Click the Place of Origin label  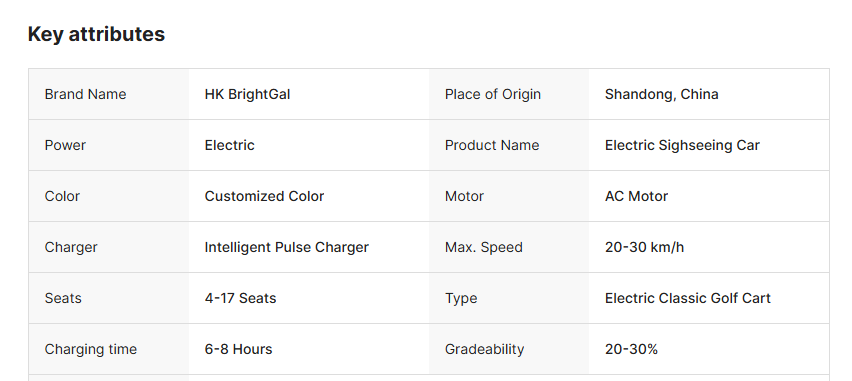point(493,94)
